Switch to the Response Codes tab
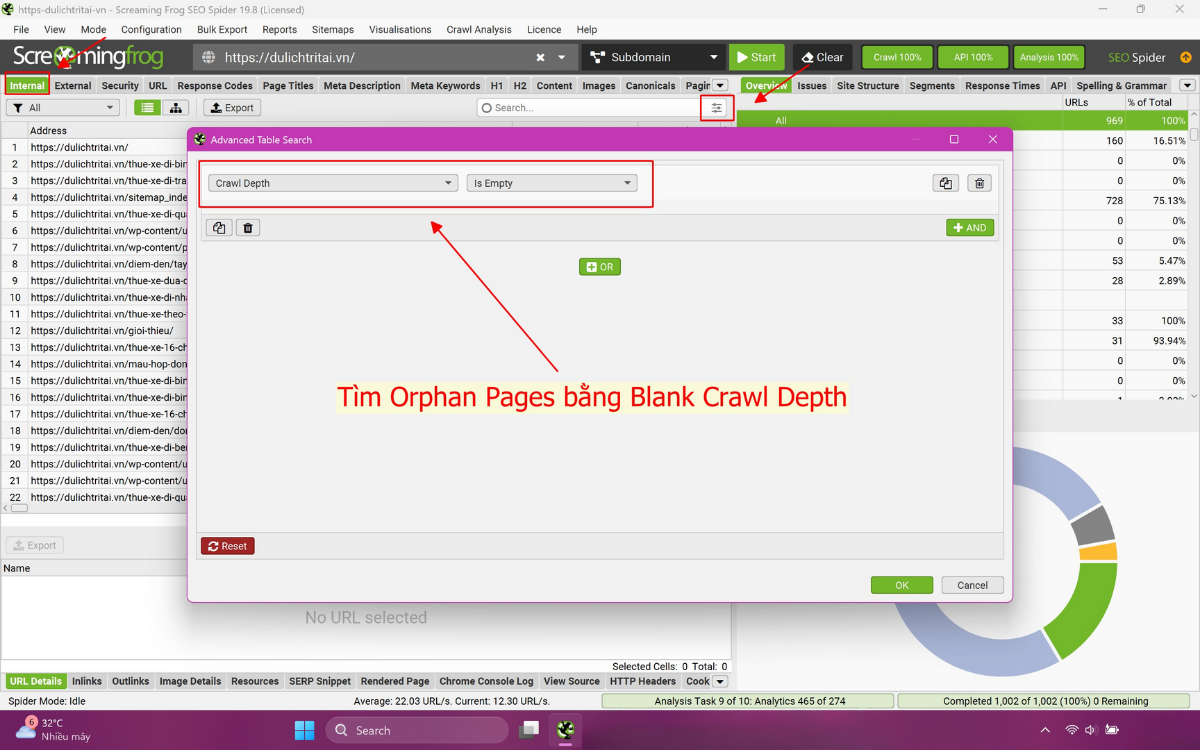The image size is (1200, 750). pyautogui.click(x=214, y=85)
